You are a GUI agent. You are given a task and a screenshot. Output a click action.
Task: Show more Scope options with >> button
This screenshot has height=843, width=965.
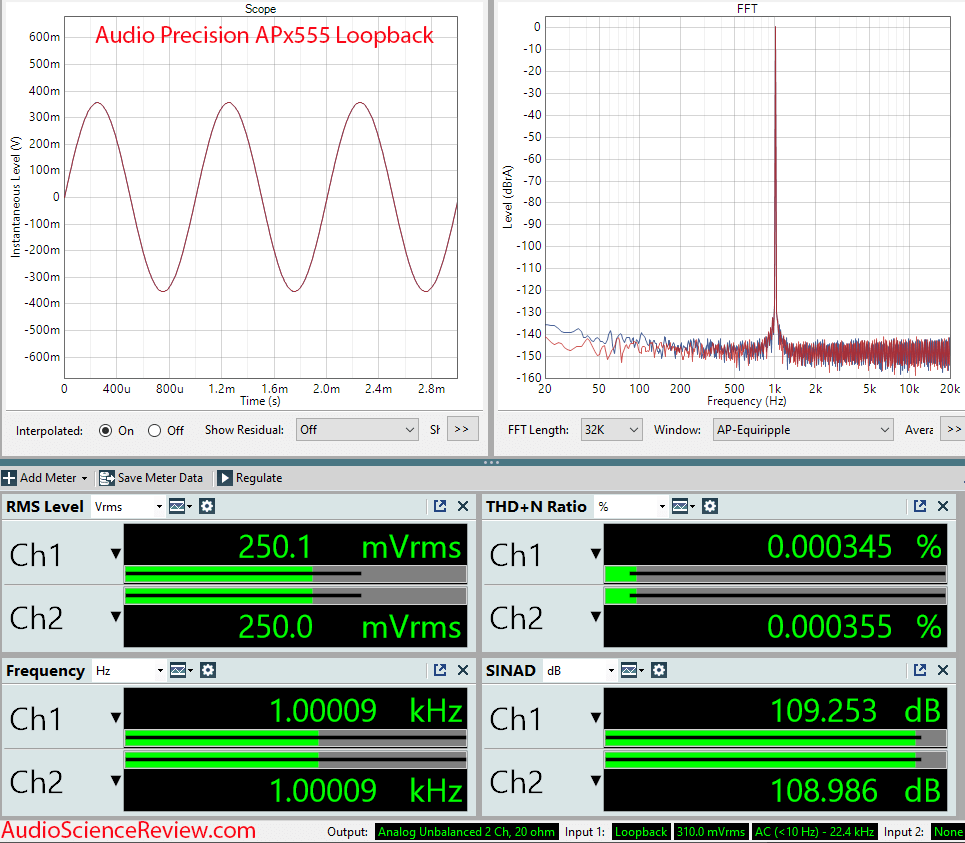462,429
